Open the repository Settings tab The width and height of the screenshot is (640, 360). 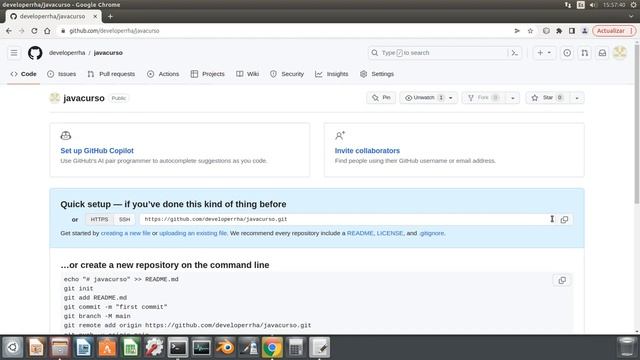click(x=377, y=74)
